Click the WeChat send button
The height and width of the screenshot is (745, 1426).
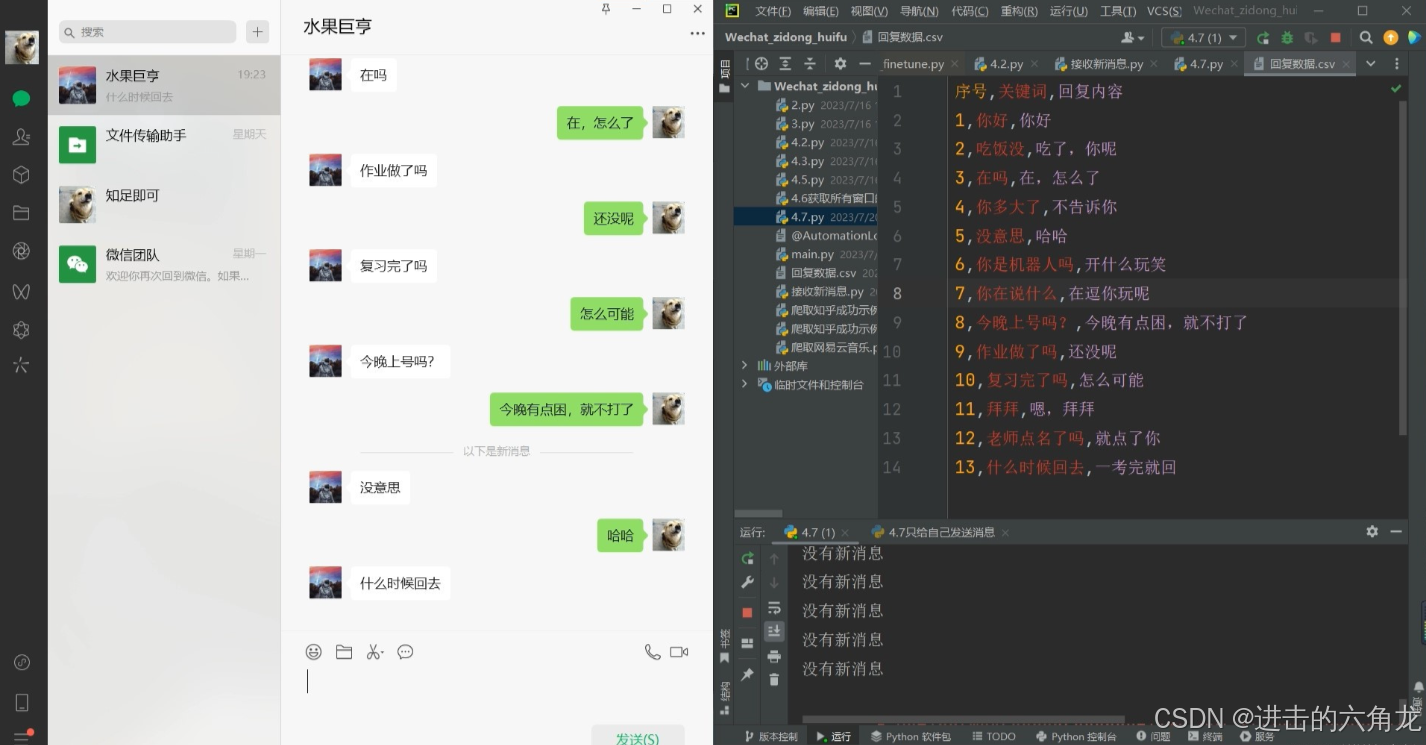click(637, 736)
